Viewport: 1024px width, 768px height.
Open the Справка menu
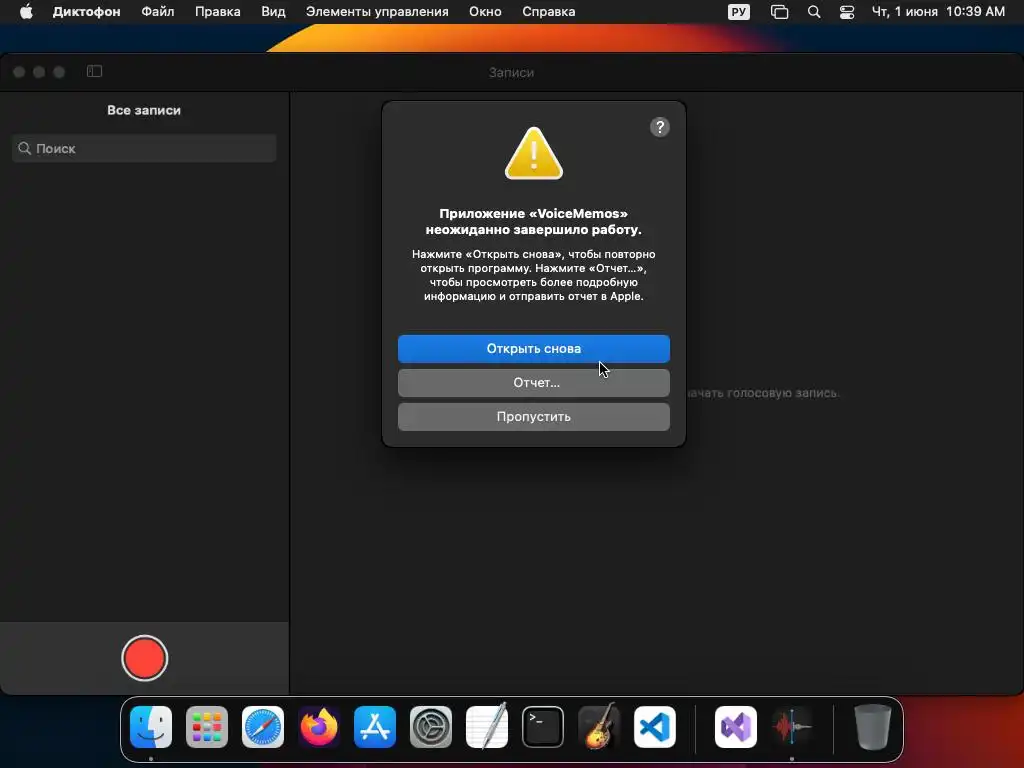click(549, 12)
